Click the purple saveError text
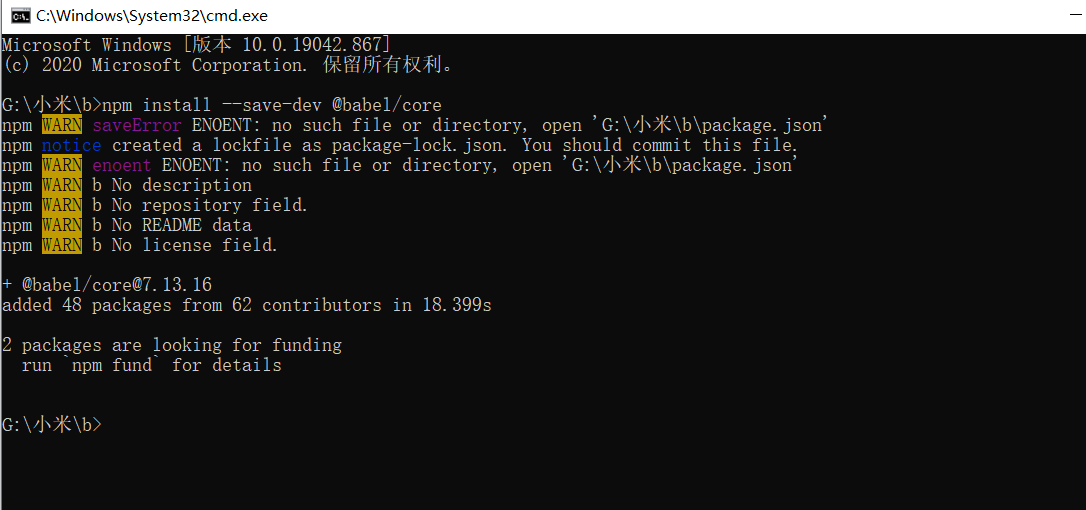This screenshot has height=510, width=1086. tap(137, 125)
